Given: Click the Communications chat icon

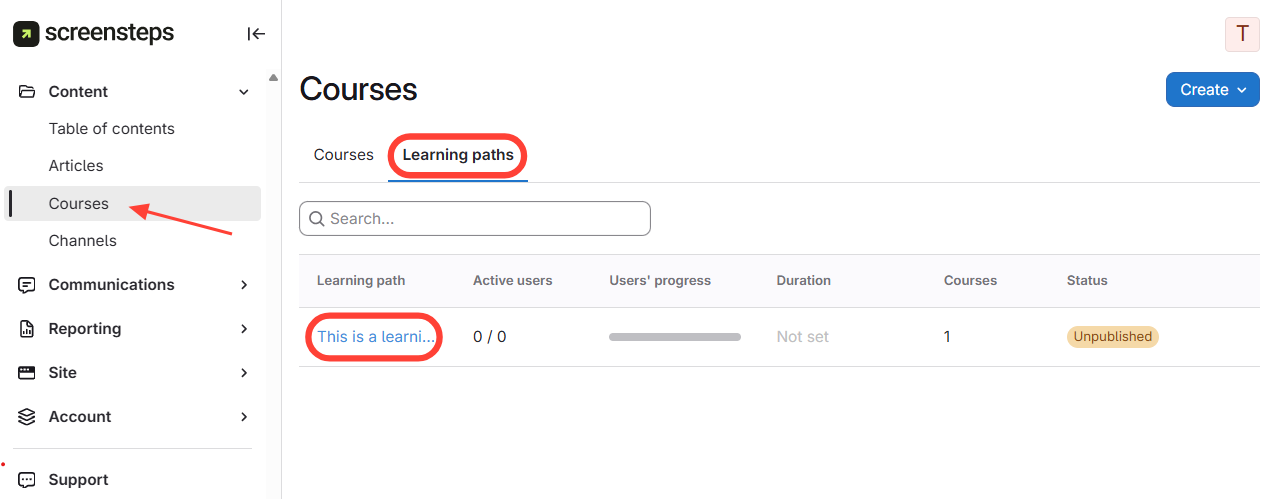Looking at the screenshot, I should click(x=27, y=285).
